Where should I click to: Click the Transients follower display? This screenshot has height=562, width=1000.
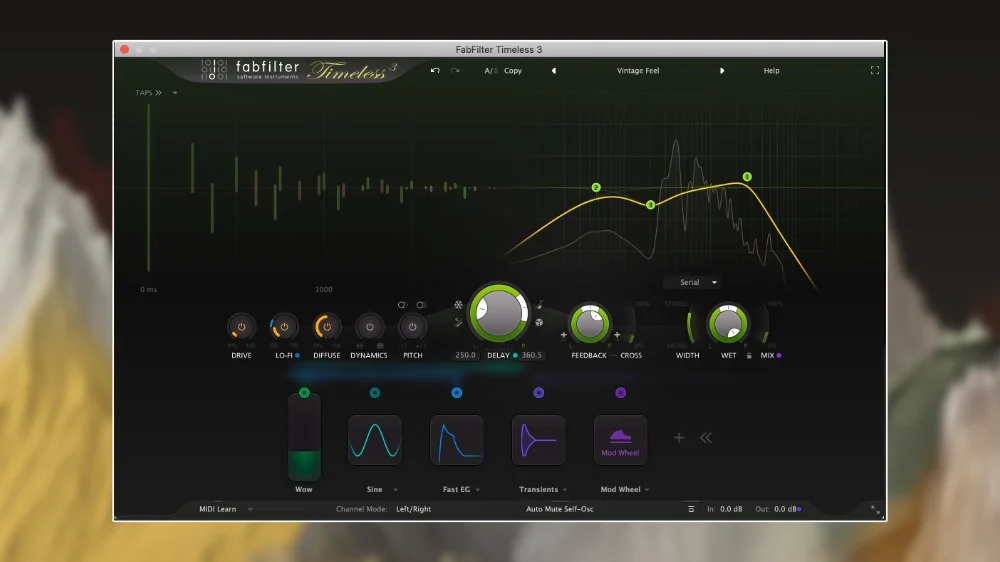point(538,440)
